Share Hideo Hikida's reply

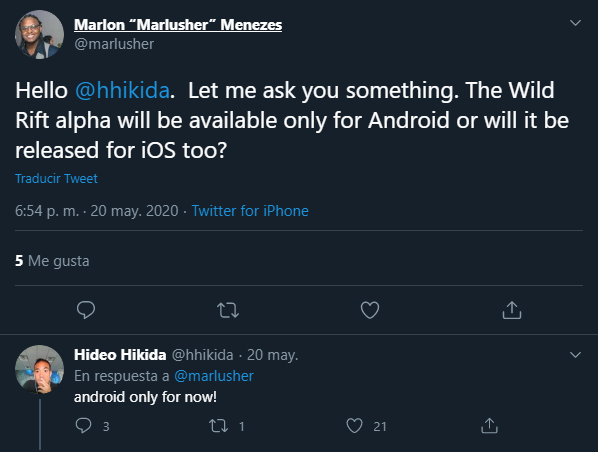[x=489, y=426]
